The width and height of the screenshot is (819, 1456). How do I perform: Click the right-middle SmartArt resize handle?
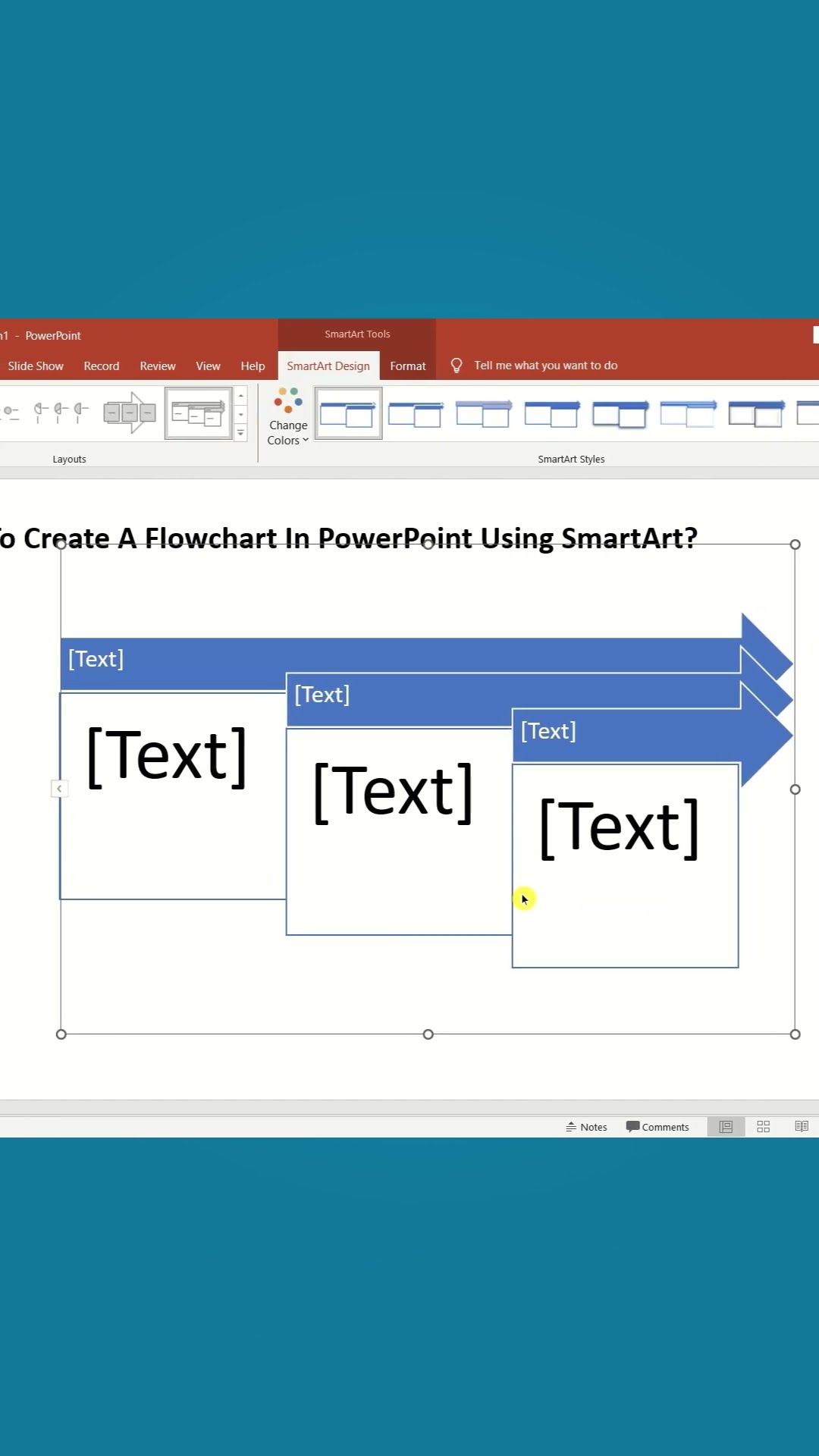click(x=795, y=789)
